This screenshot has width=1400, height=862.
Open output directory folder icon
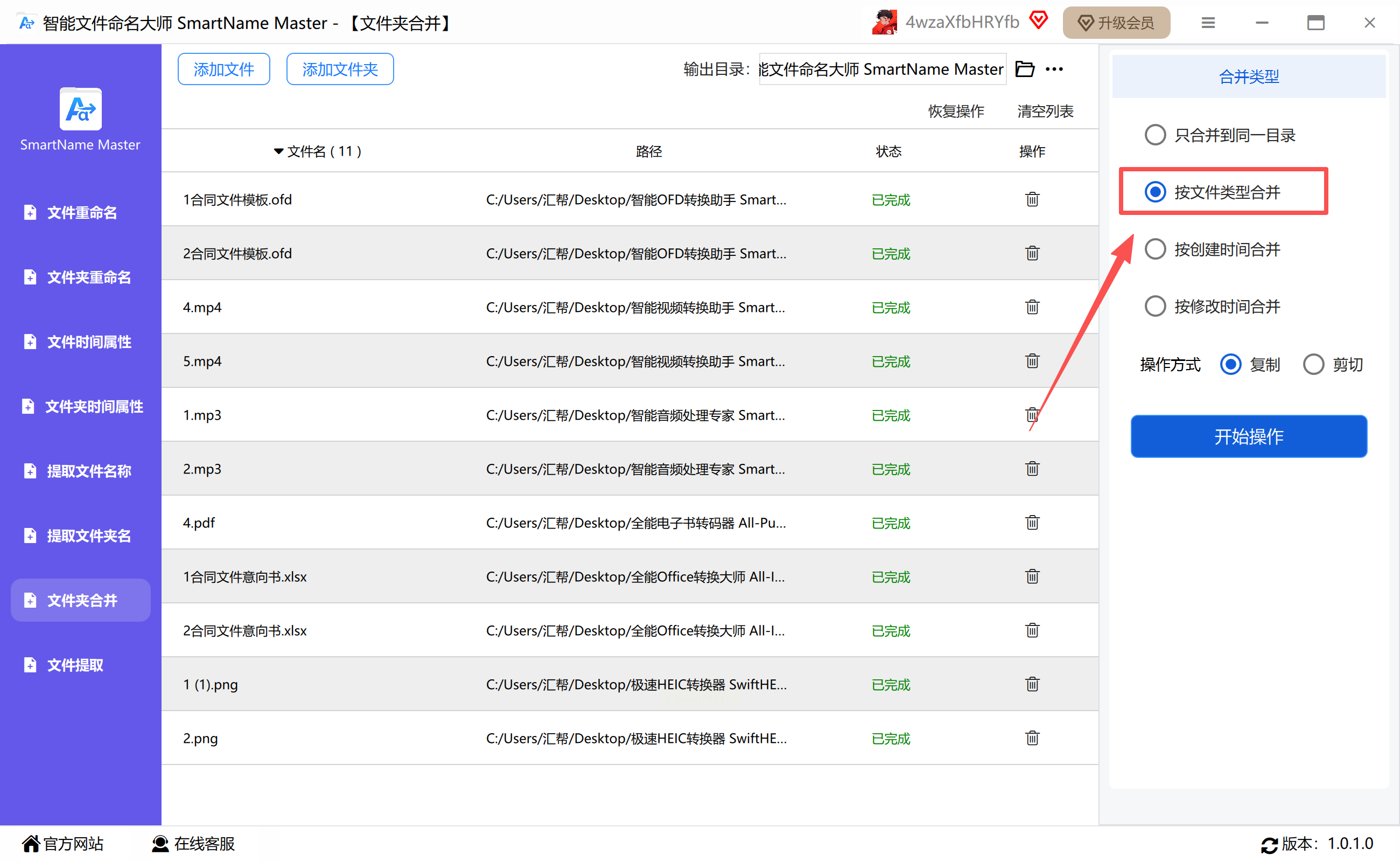tap(1025, 69)
